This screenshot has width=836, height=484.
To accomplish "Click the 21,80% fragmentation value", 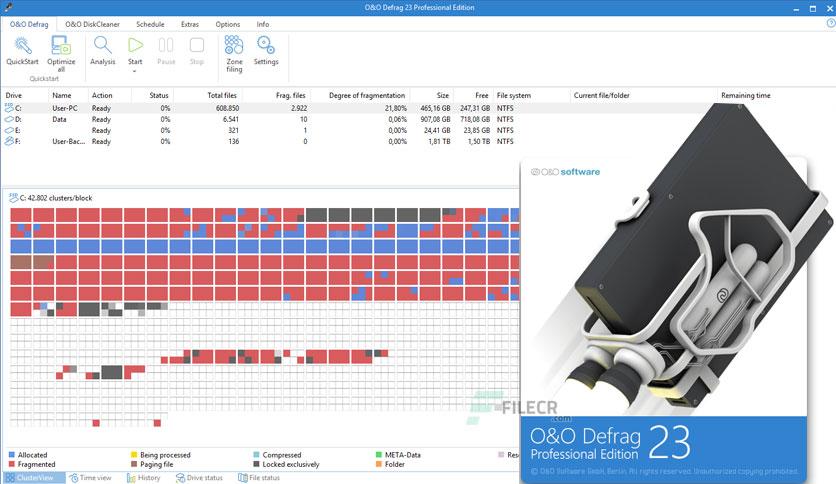I will click(396, 108).
